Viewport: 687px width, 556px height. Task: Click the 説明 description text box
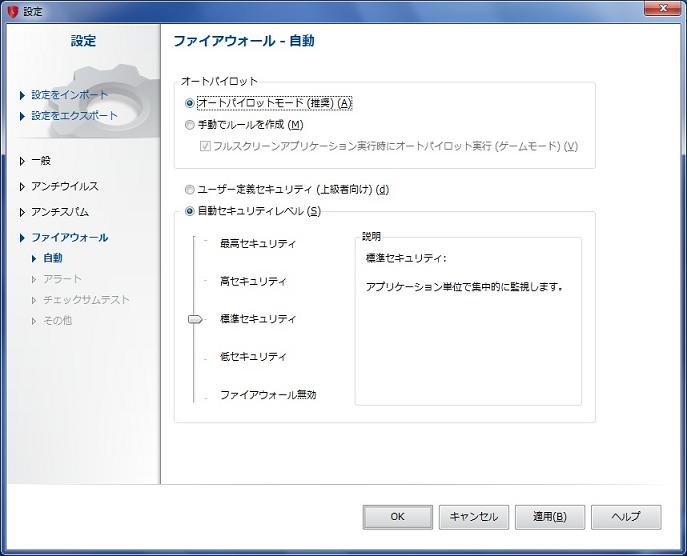click(468, 322)
